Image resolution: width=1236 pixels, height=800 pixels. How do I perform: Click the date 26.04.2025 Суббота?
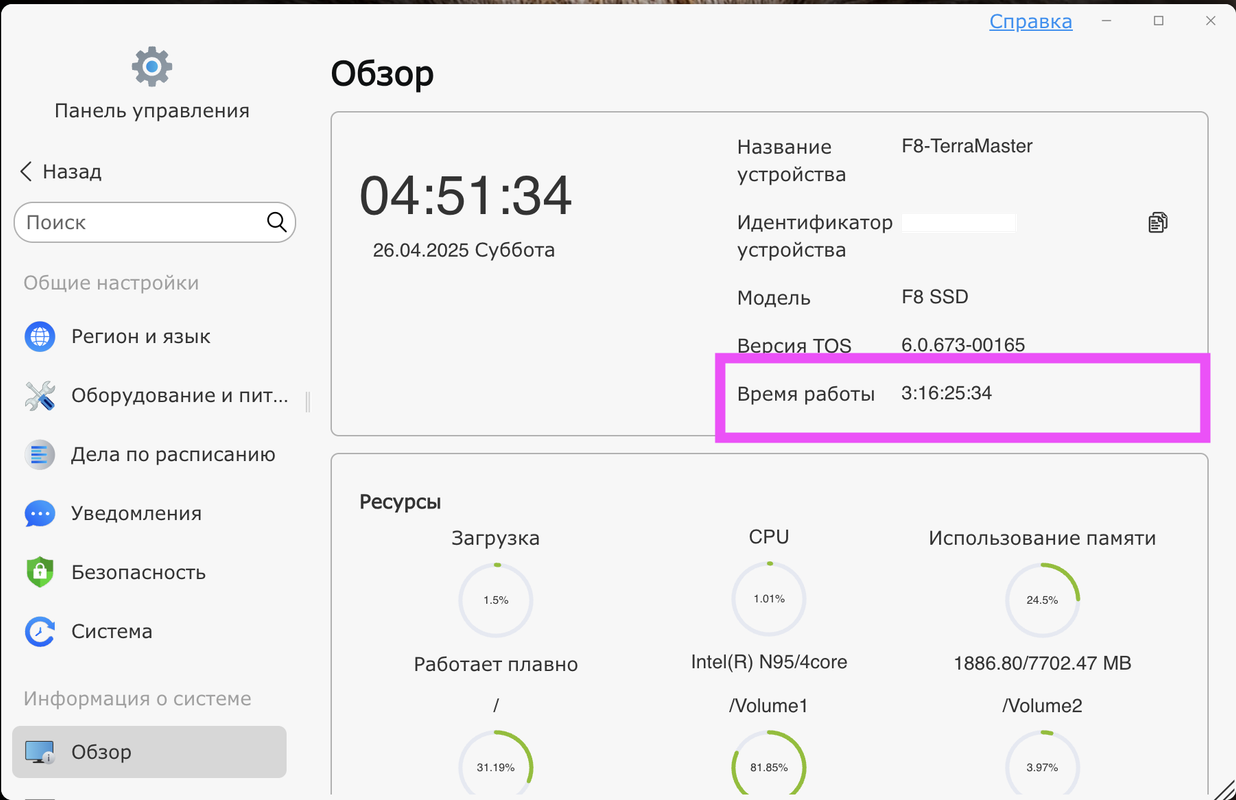464,250
